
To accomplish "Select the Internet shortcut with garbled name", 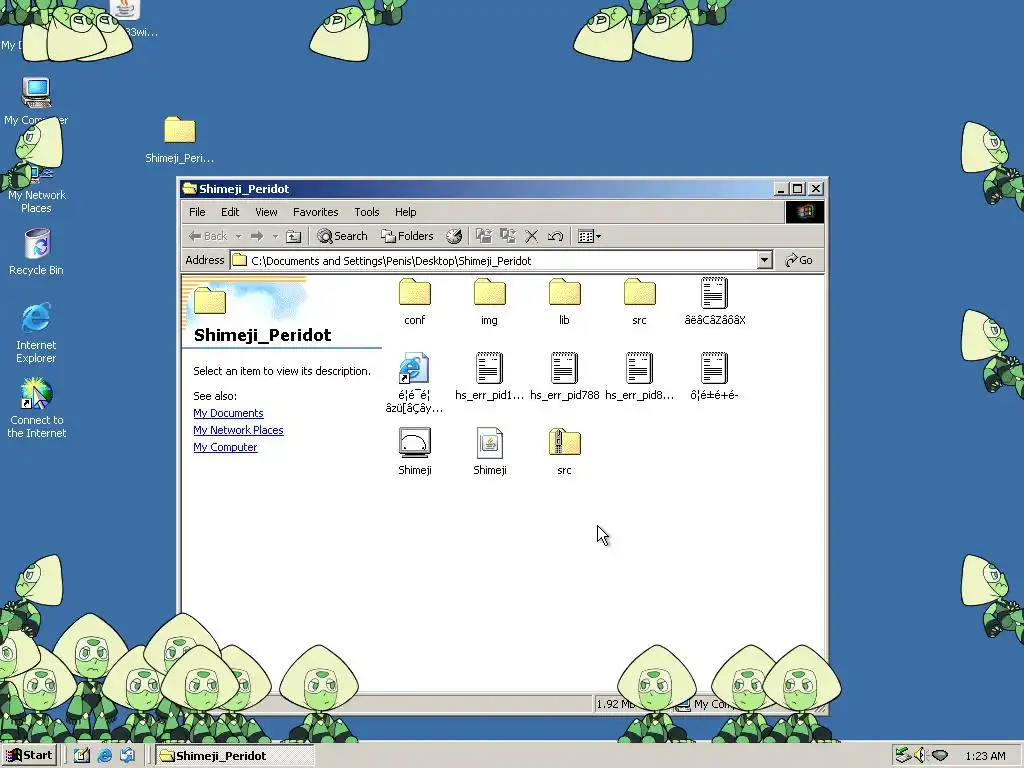I will point(415,383).
